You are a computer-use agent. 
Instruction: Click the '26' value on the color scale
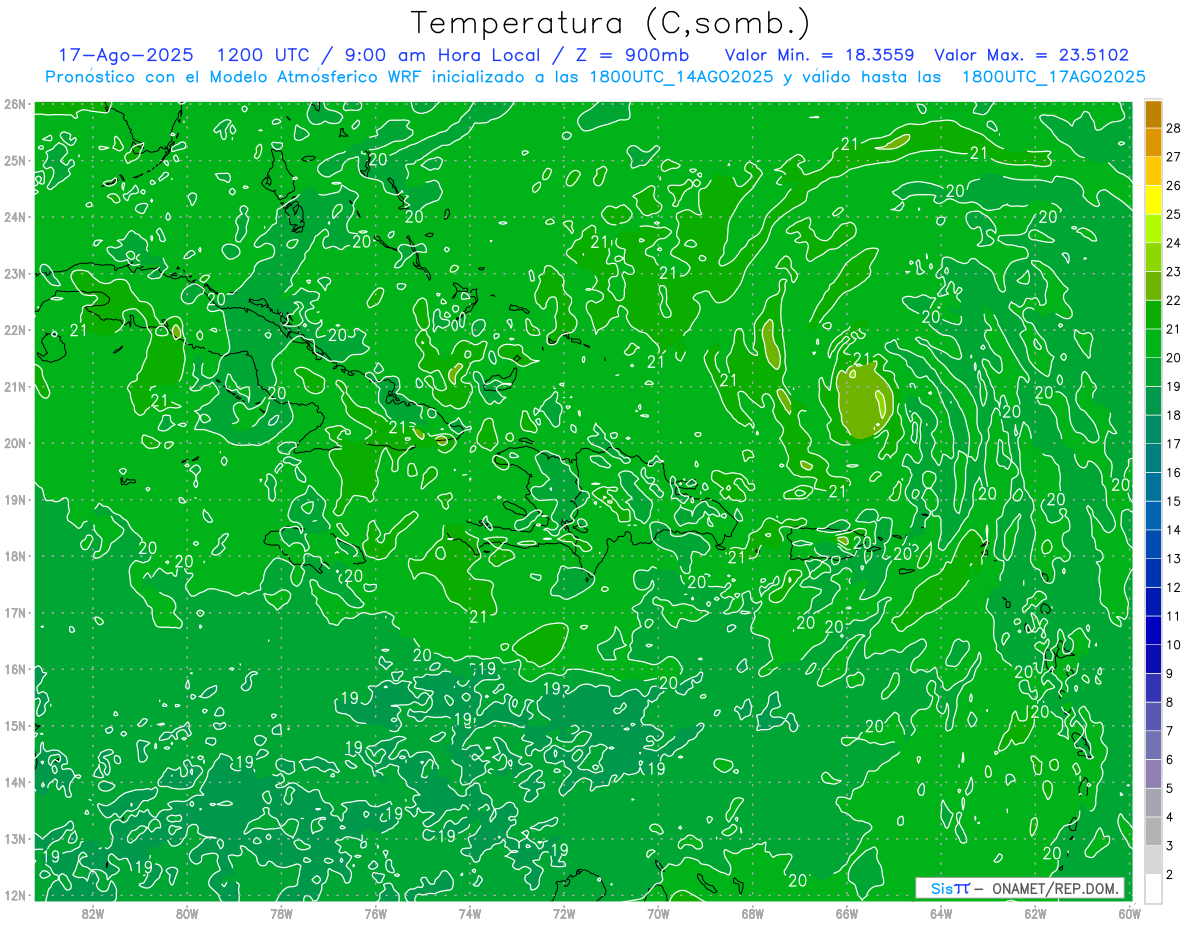coord(1173,185)
